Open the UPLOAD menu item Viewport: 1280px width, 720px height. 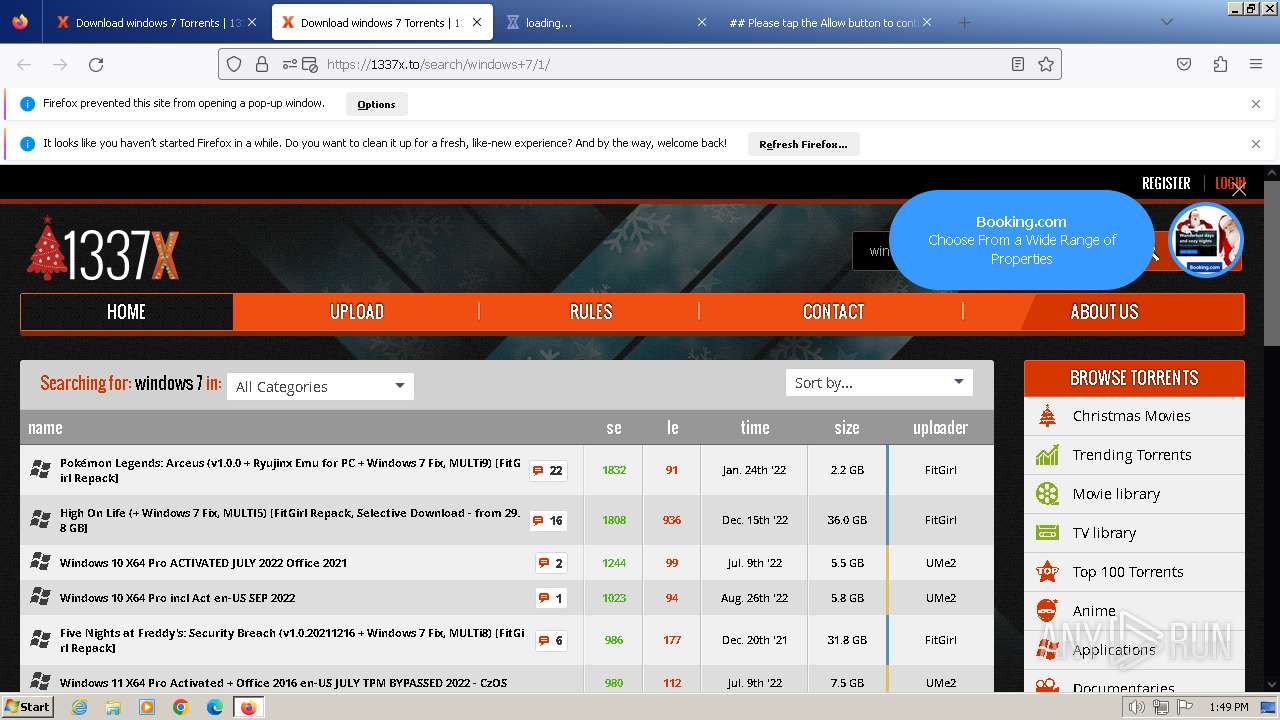[357, 312]
